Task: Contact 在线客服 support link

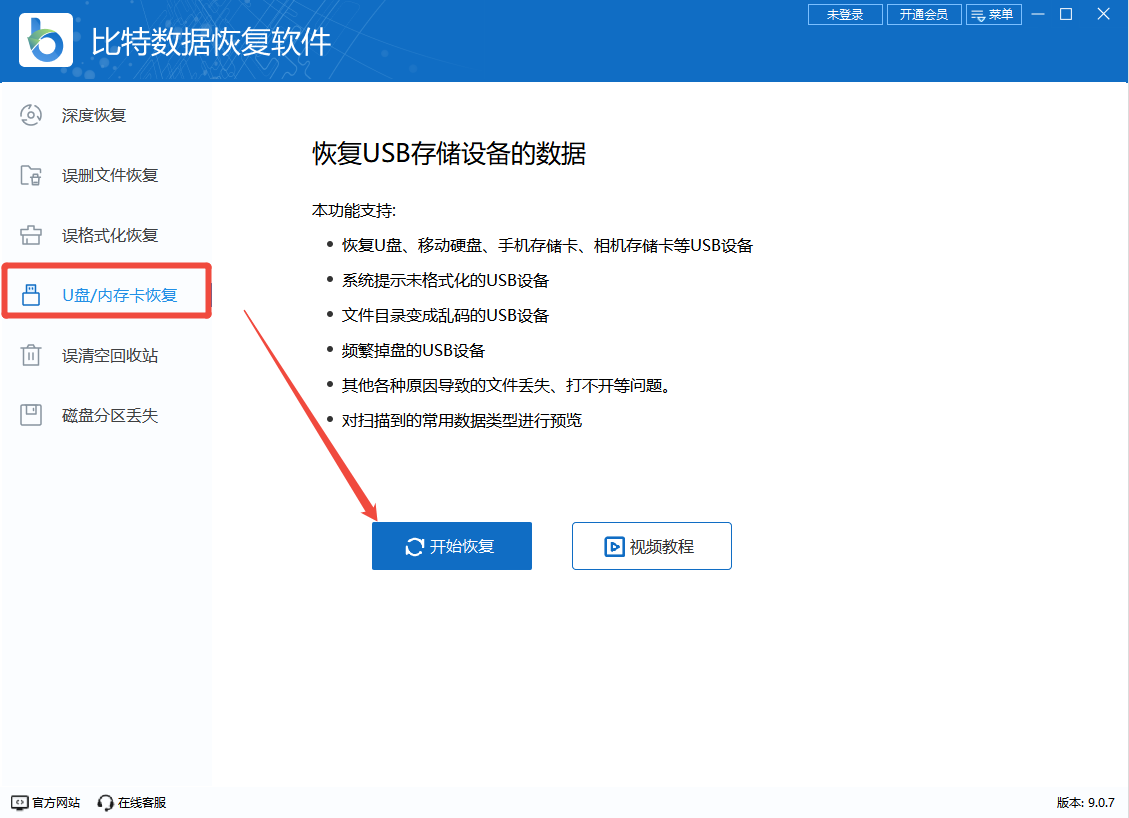Action: 132,802
